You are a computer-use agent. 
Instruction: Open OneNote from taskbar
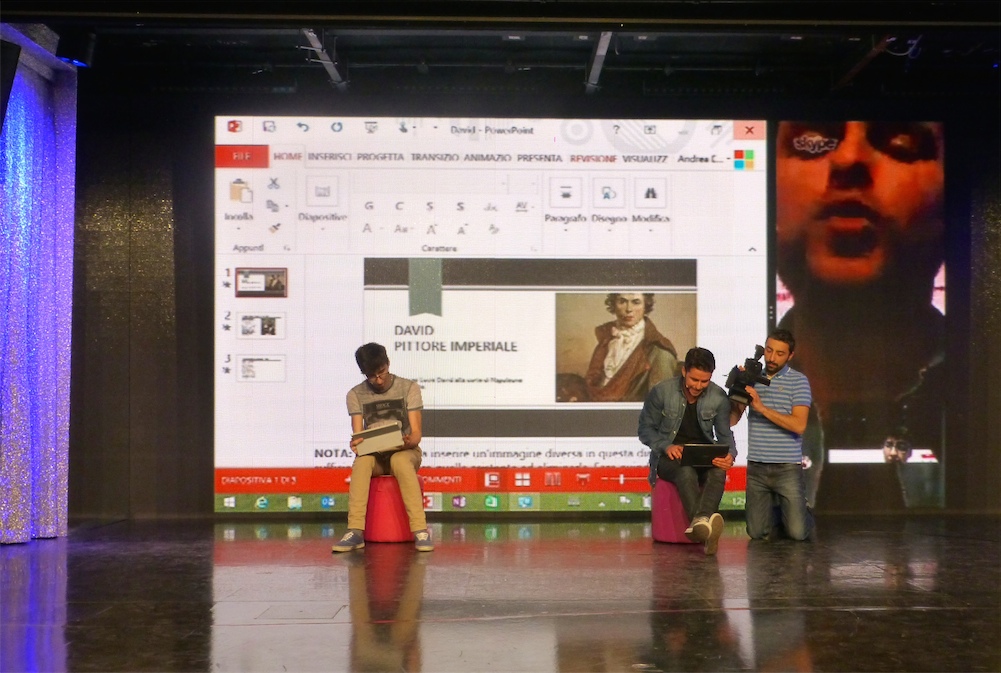[458, 502]
